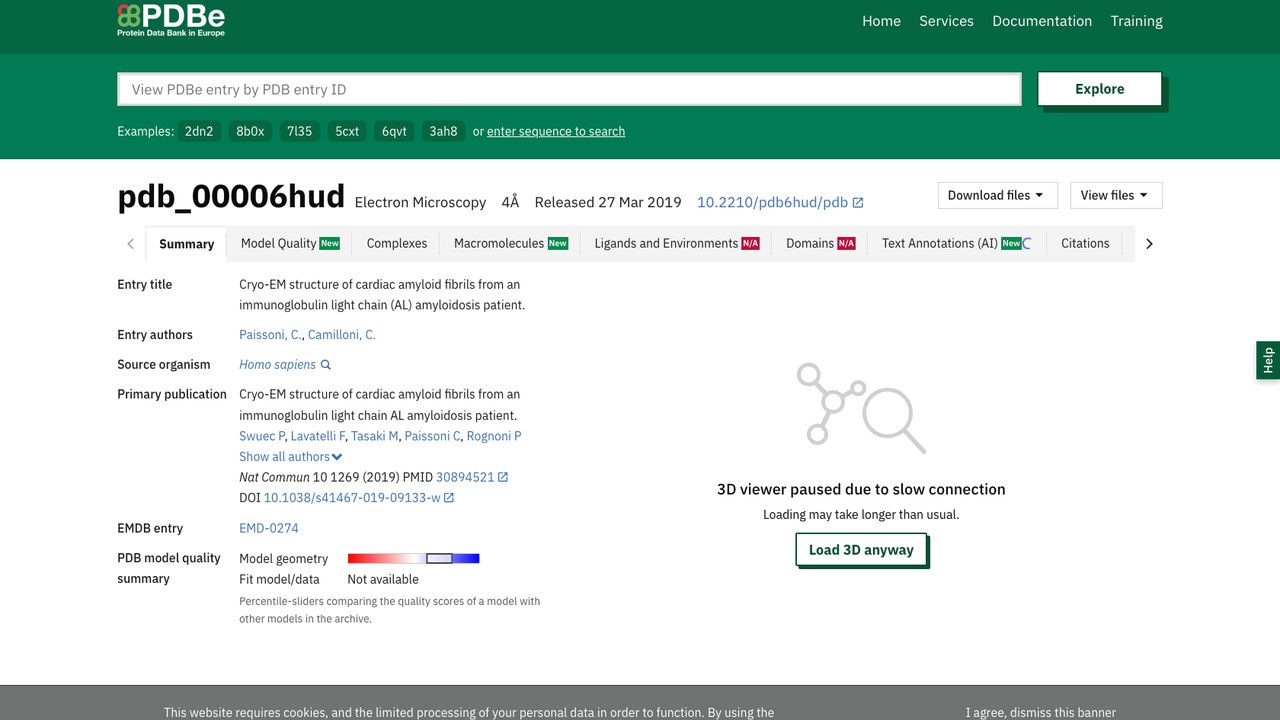
Task: Open the Services menu item
Action: 946,21
